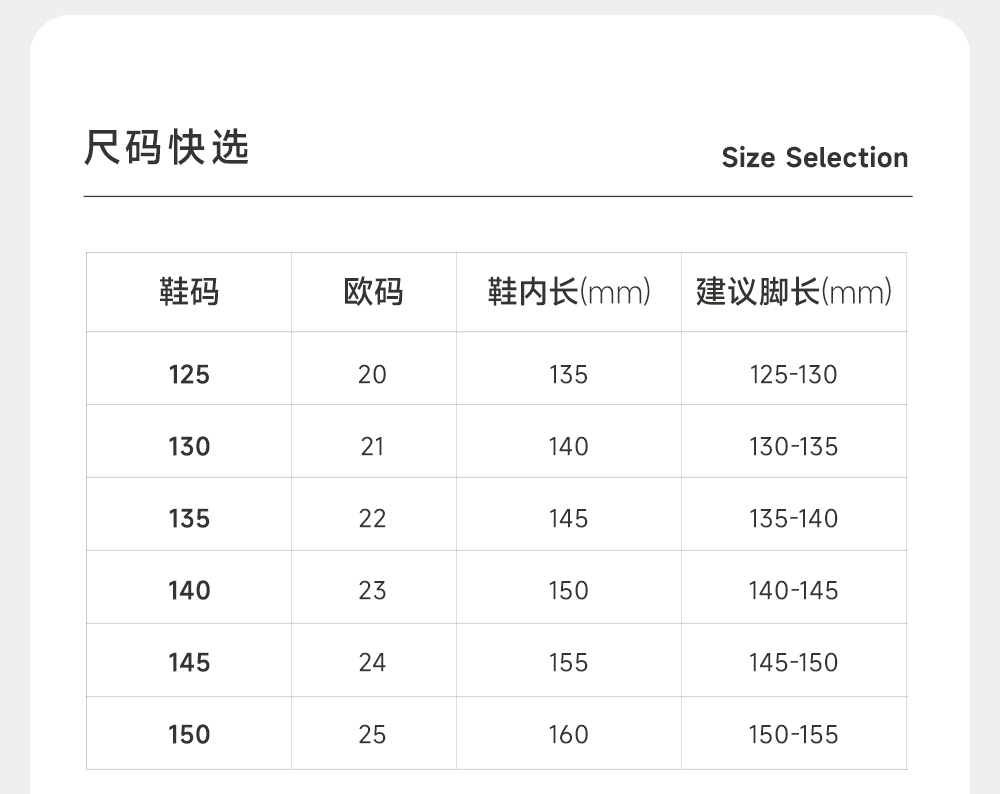Select the 鞋码 column header
Screen dimensions: 1000x794
[189, 292]
